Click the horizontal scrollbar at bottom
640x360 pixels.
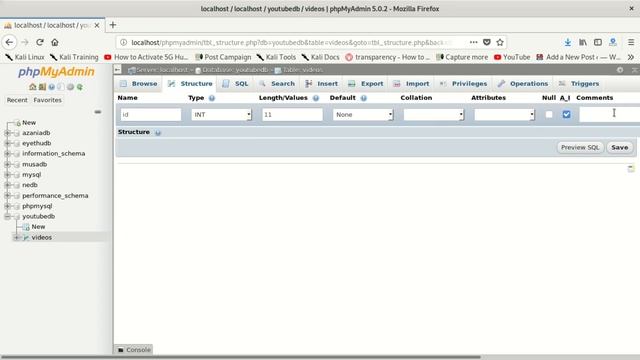point(241,357)
